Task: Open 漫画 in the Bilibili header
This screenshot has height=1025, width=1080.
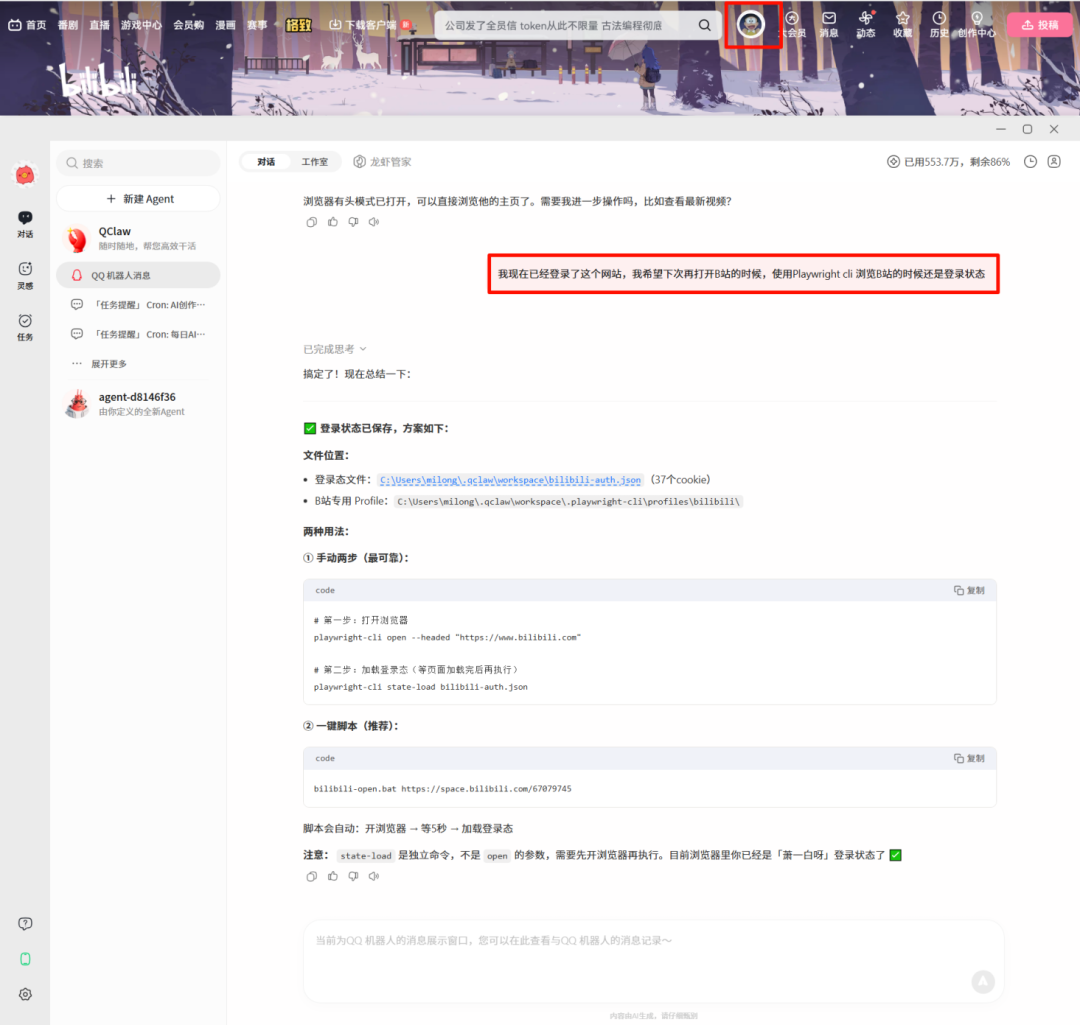Action: [x=225, y=25]
